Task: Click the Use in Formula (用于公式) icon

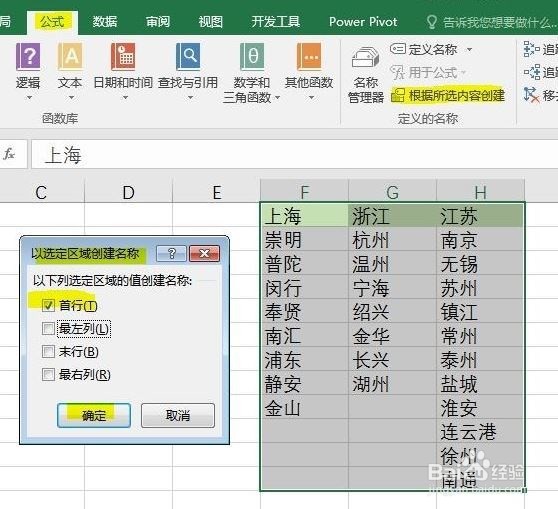Action: [x=398, y=72]
